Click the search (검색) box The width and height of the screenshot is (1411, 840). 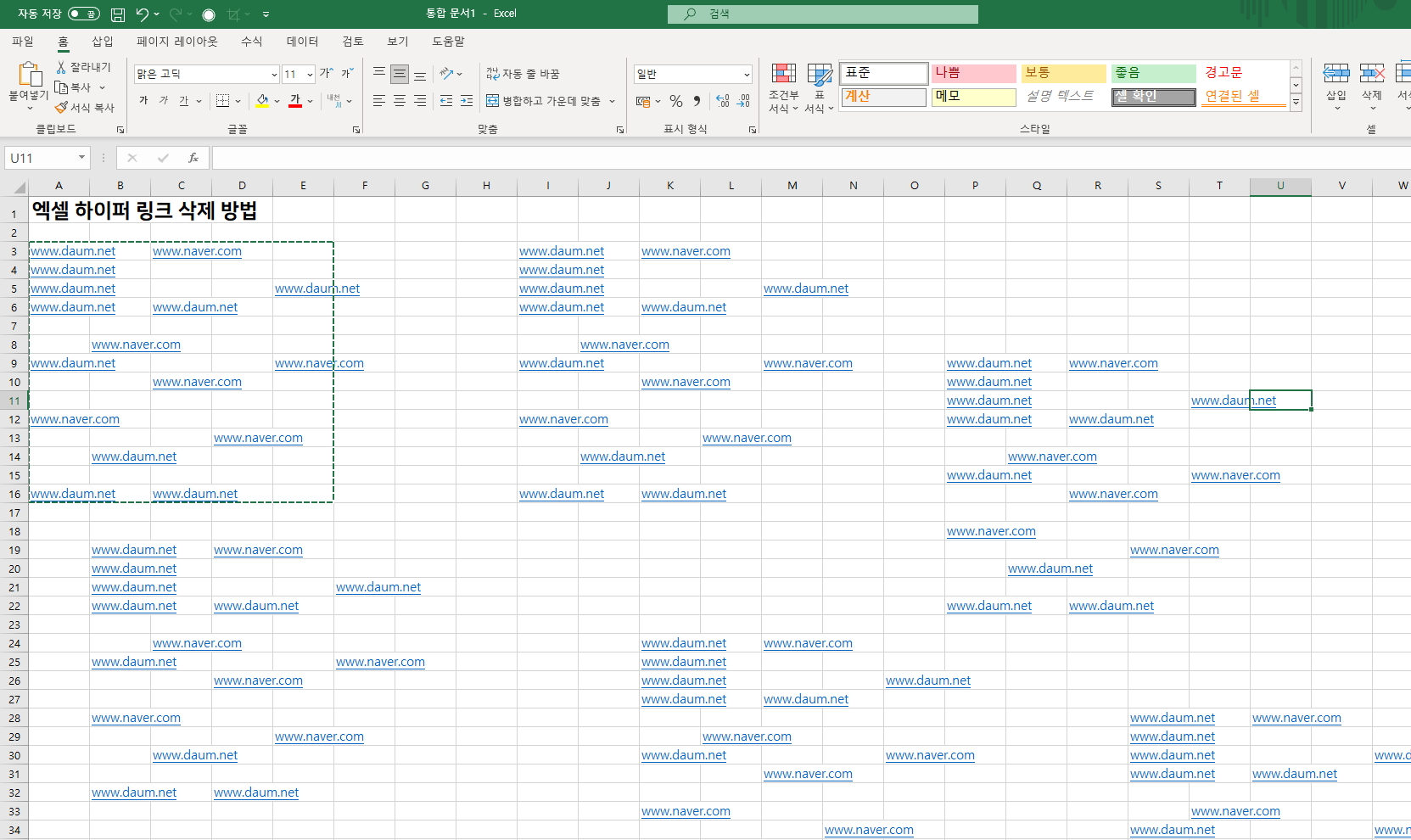[x=822, y=14]
